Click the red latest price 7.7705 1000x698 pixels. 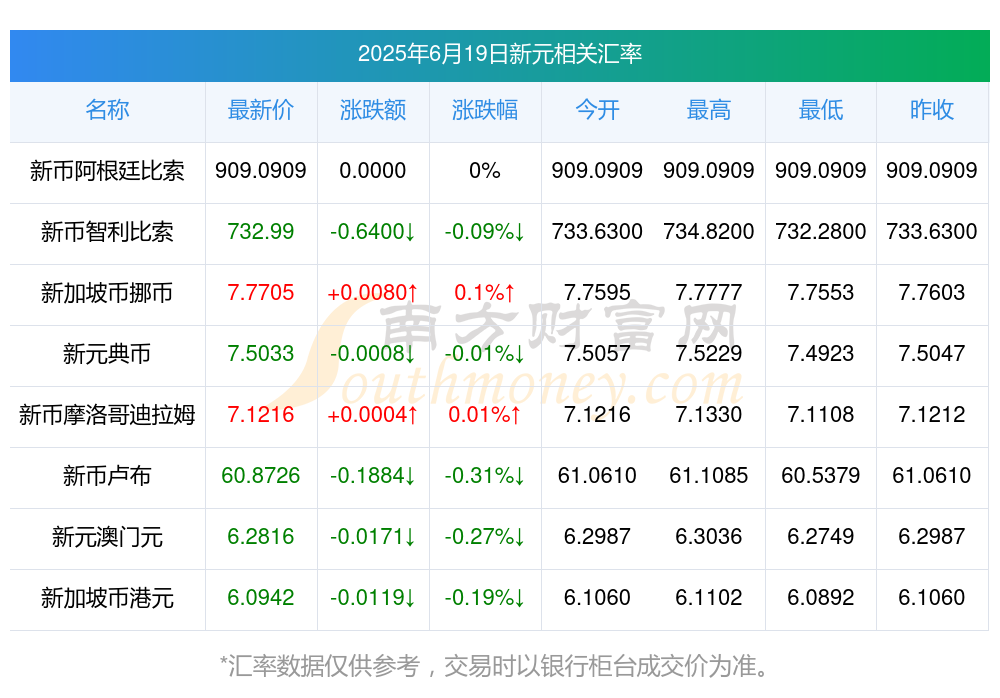260,292
